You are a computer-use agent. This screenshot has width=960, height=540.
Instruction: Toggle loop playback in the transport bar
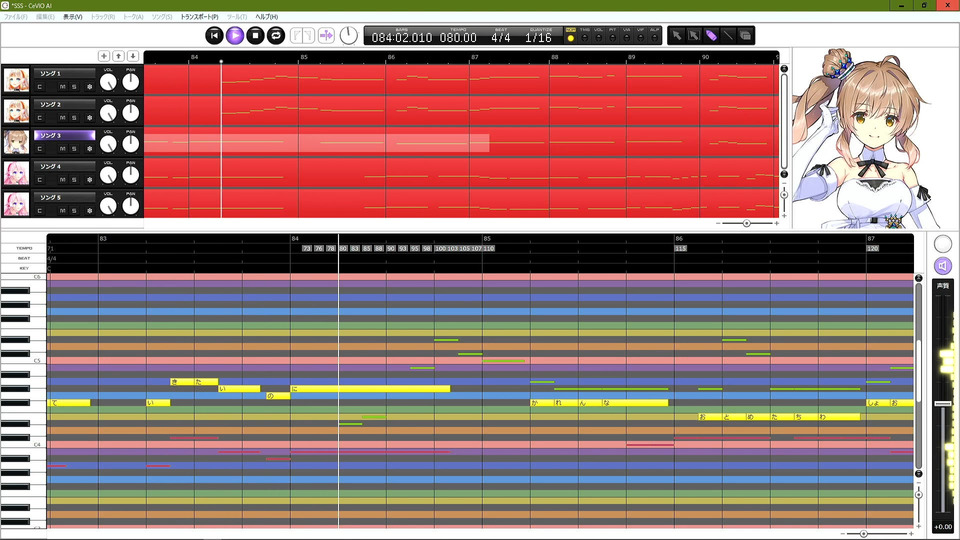(x=276, y=36)
